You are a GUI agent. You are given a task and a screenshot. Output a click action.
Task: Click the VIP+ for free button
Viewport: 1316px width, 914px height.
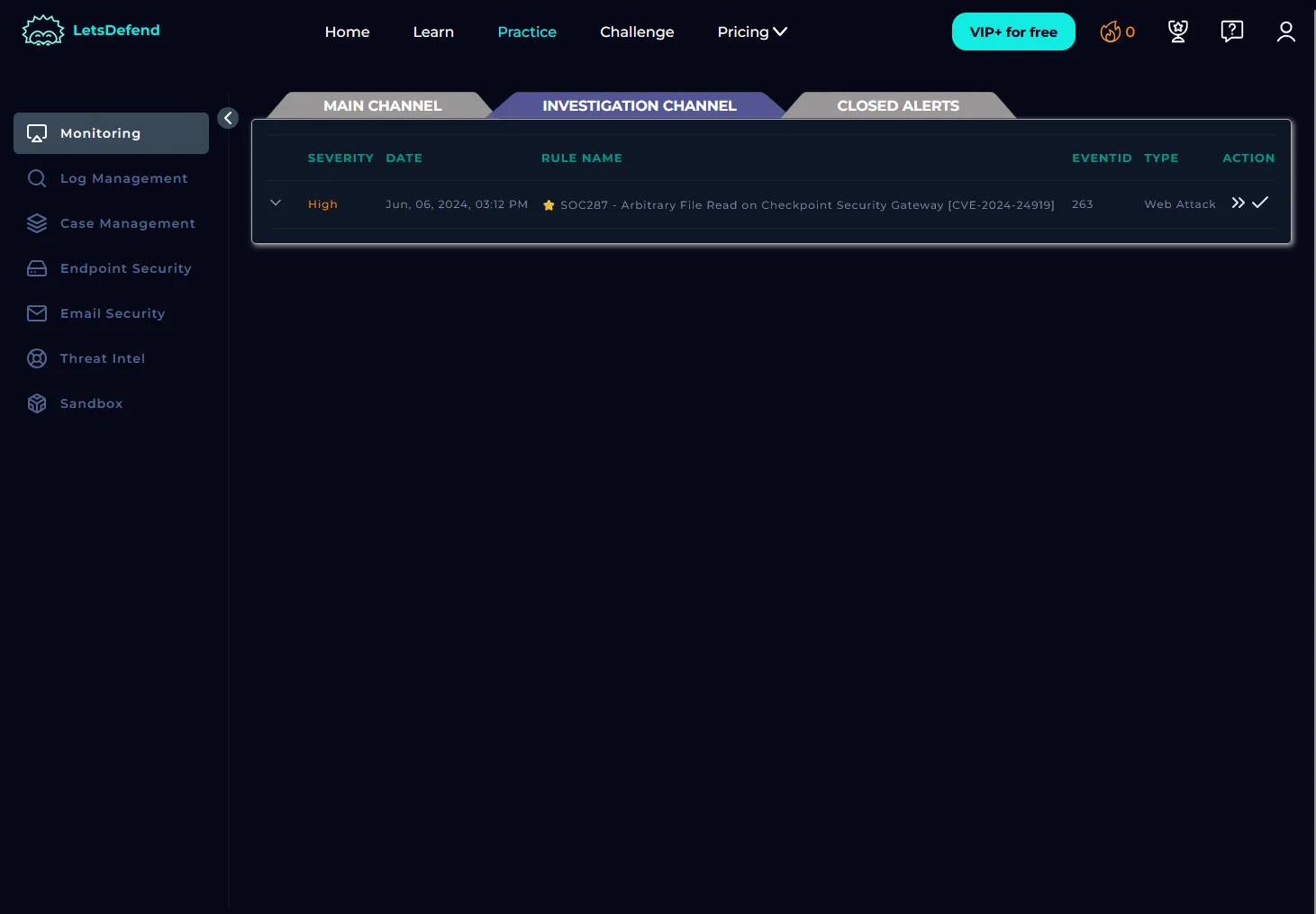1012,32
